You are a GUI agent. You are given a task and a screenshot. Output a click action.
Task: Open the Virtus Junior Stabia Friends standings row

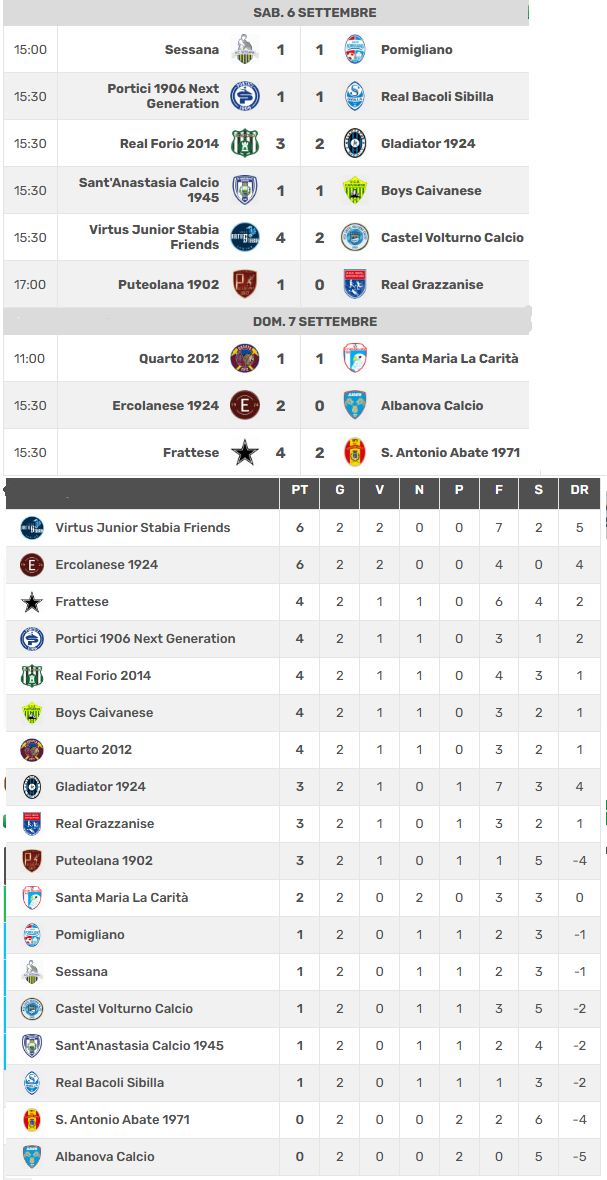(302, 528)
